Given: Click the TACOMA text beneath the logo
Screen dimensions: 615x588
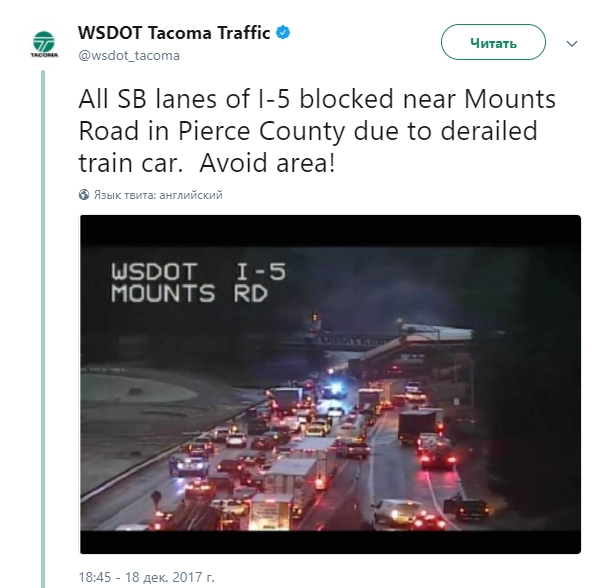Looking at the screenshot, I should pyautogui.click(x=44, y=55).
